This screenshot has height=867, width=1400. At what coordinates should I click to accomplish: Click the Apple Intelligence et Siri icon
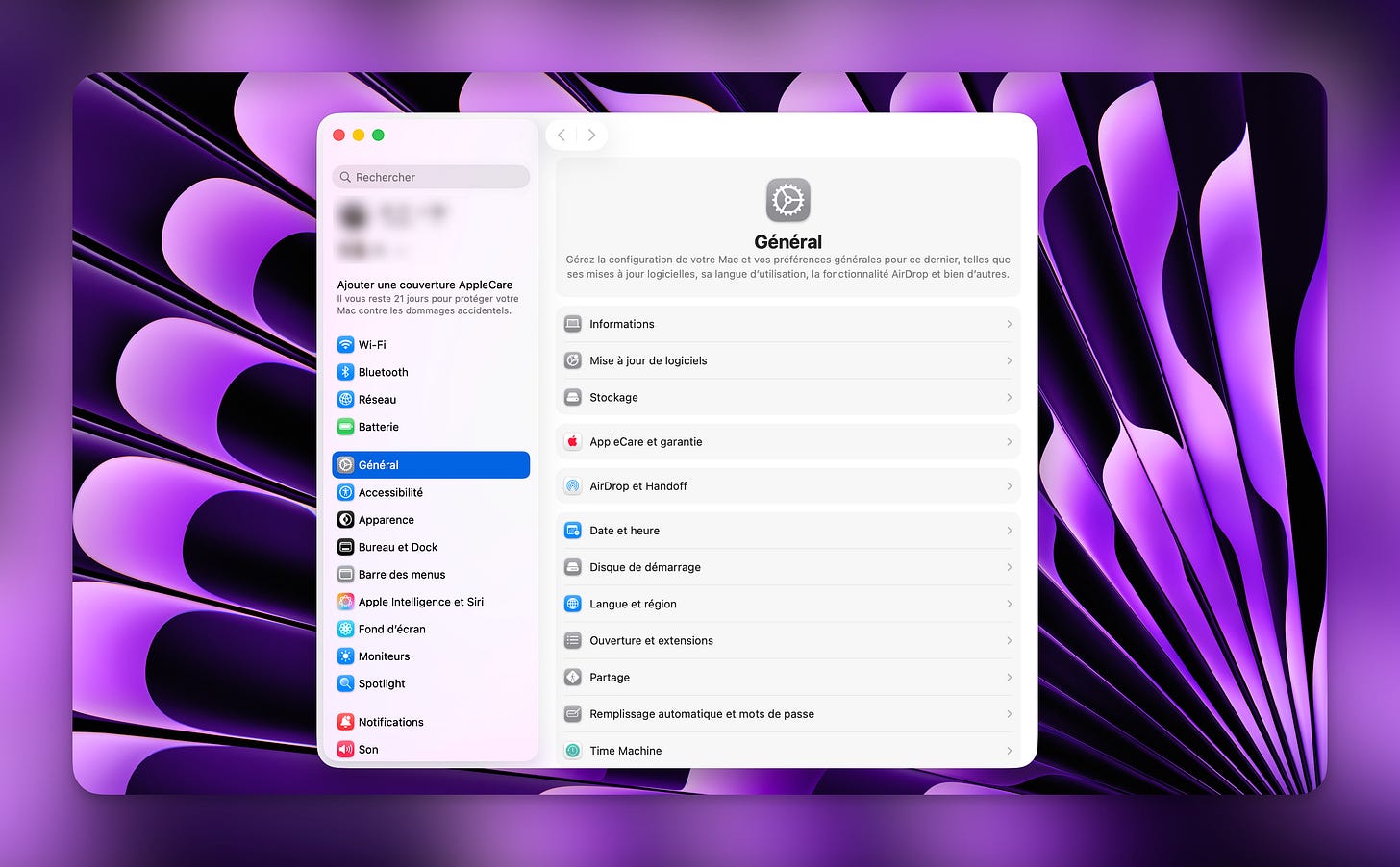click(x=346, y=602)
